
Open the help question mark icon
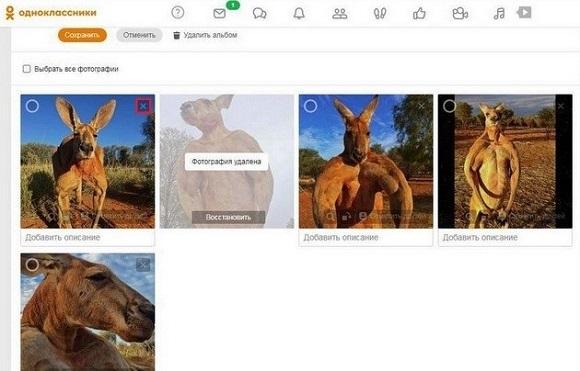coord(178,13)
